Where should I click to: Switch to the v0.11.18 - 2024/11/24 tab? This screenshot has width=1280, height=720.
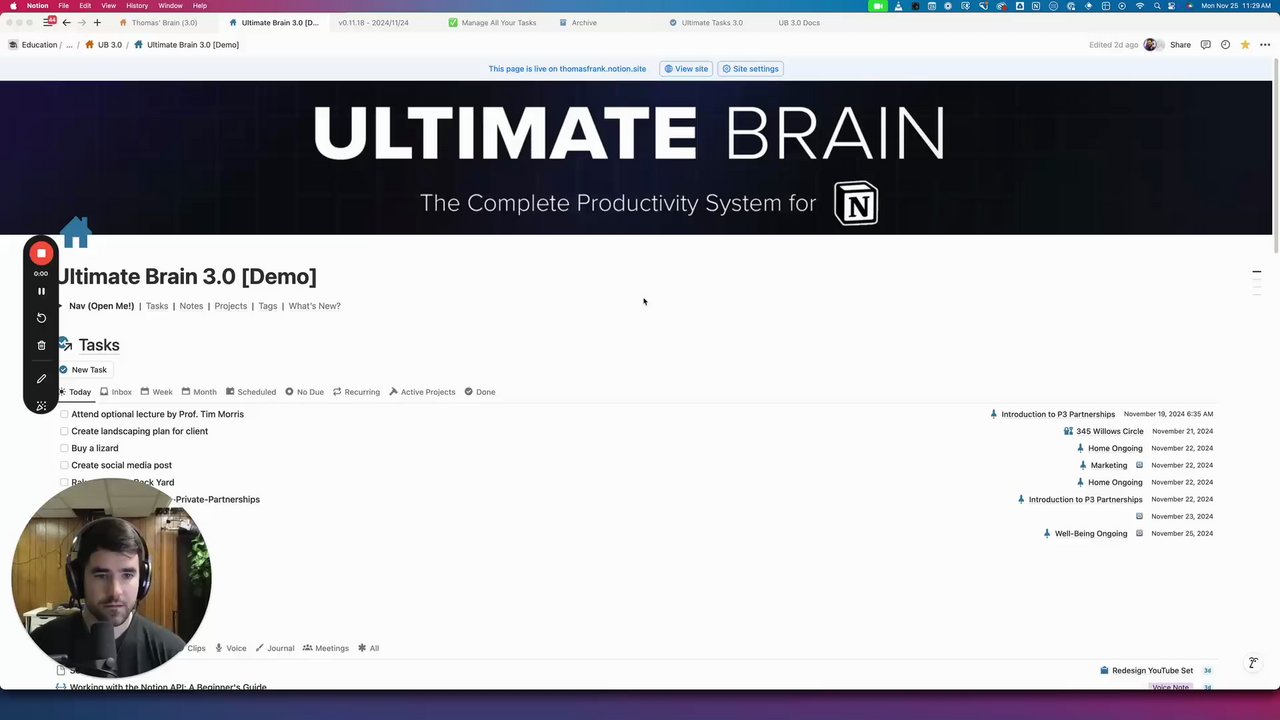pos(375,22)
